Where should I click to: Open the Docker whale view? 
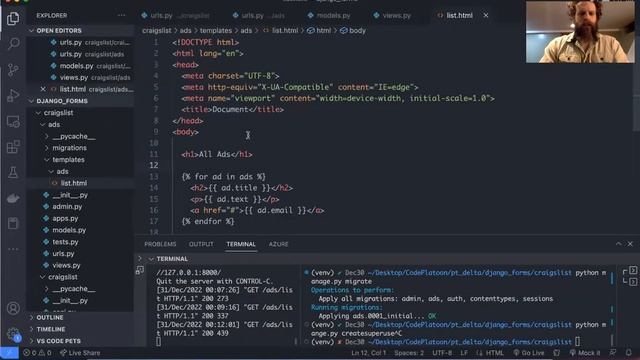(13, 198)
